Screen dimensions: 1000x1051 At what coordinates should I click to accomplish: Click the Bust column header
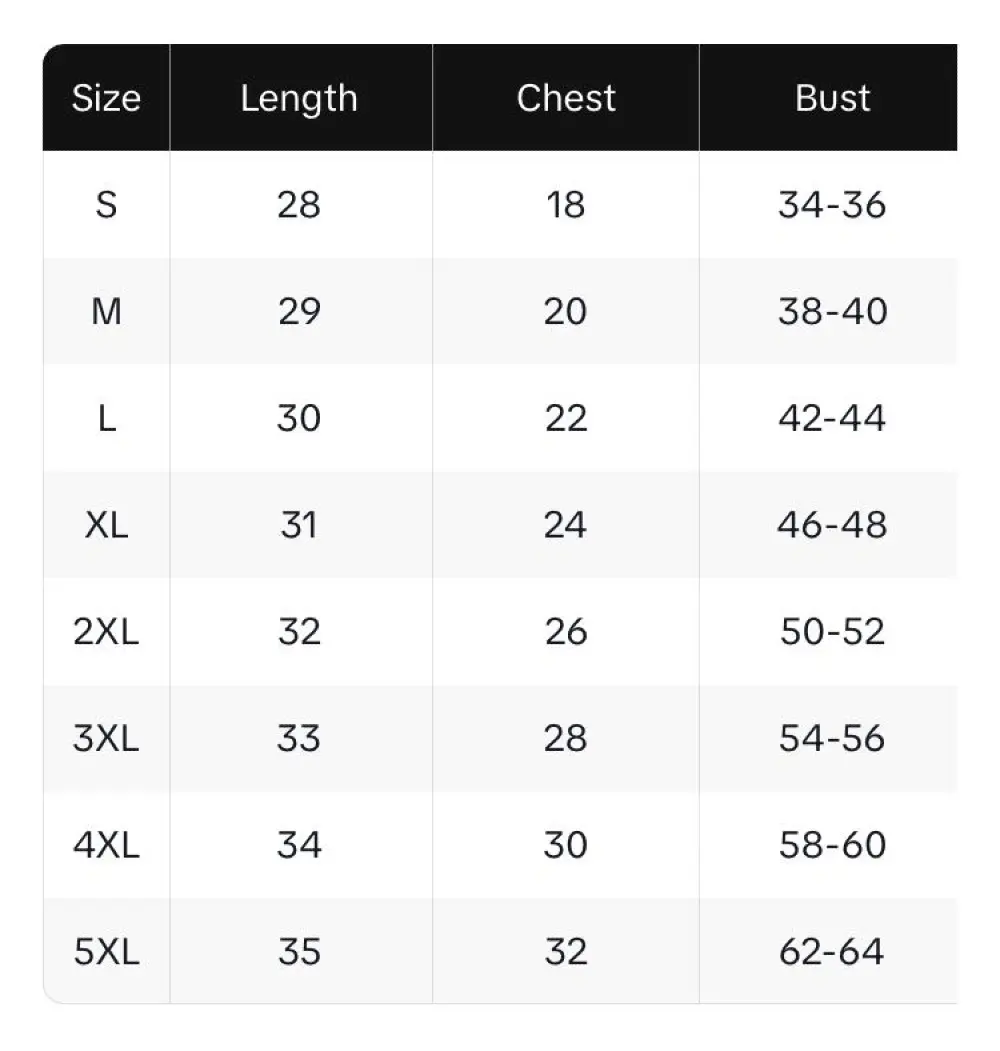coord(832,98)
